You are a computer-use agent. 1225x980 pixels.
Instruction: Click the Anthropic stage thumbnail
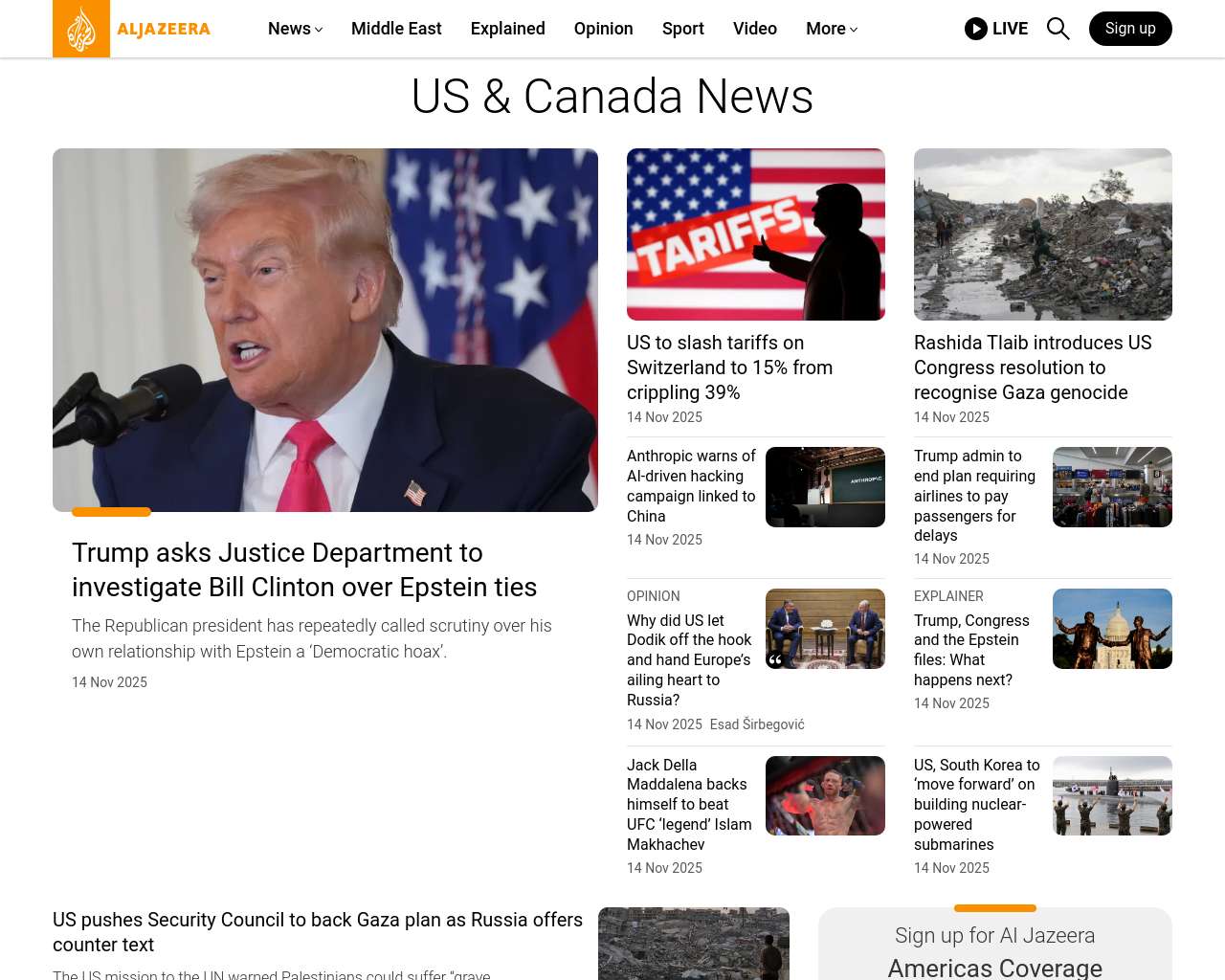pos(825,487)
